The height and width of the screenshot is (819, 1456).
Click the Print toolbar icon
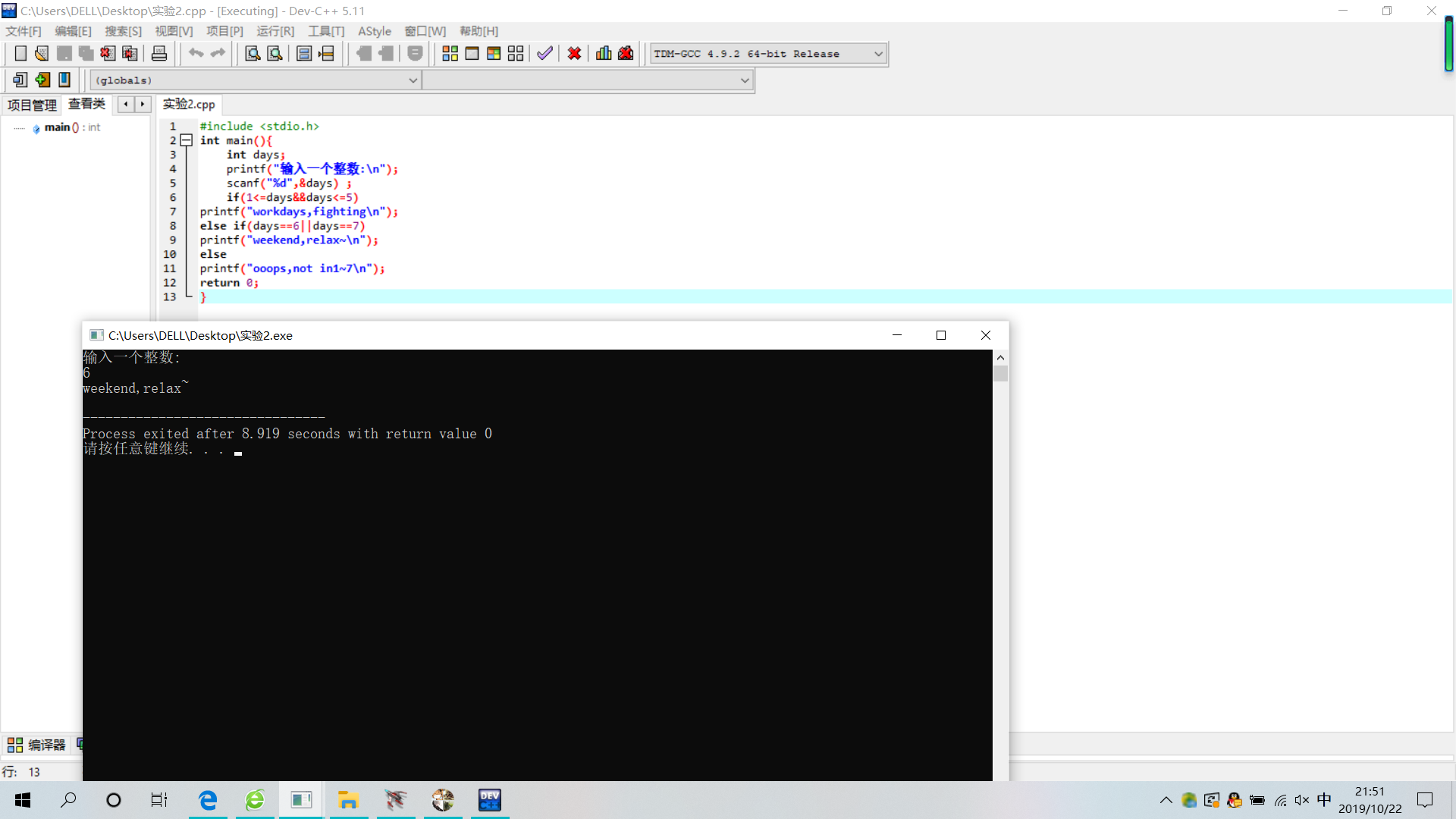(159, 54)
